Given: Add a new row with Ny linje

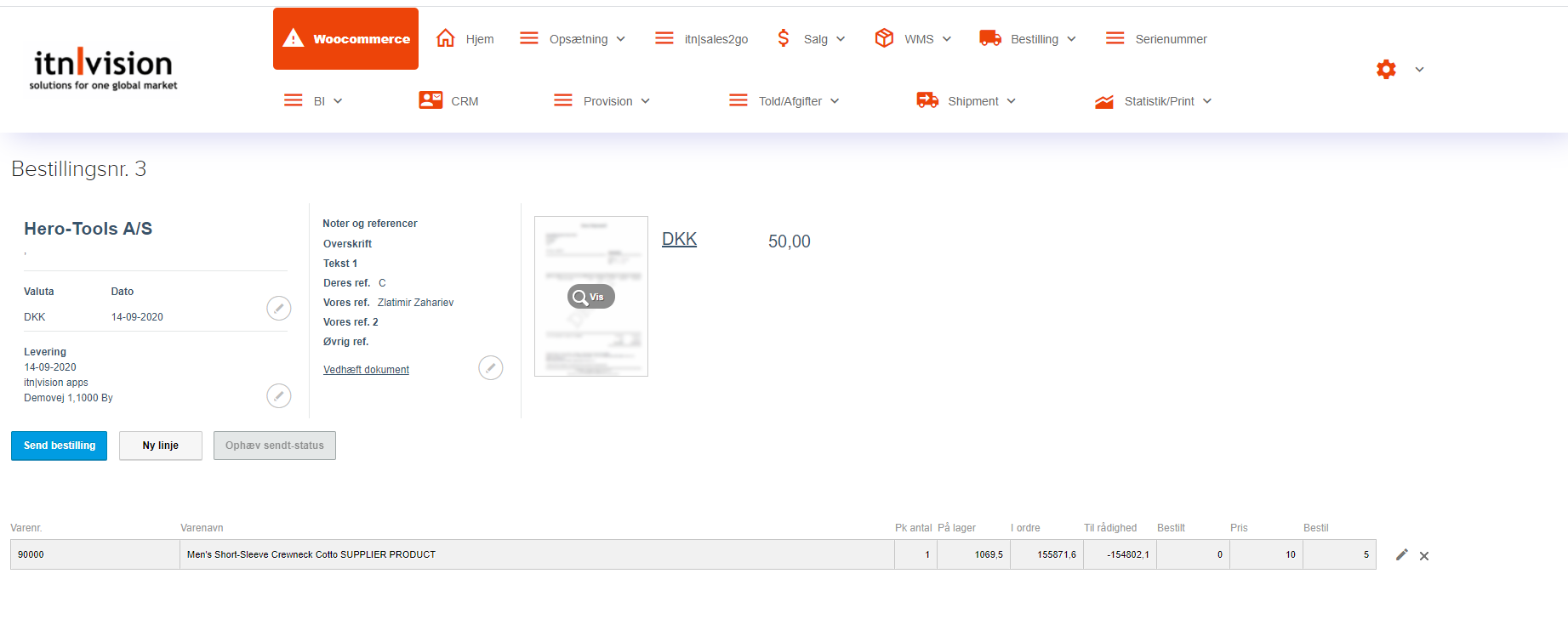Looking at the screenshot, I should [160, 446].
